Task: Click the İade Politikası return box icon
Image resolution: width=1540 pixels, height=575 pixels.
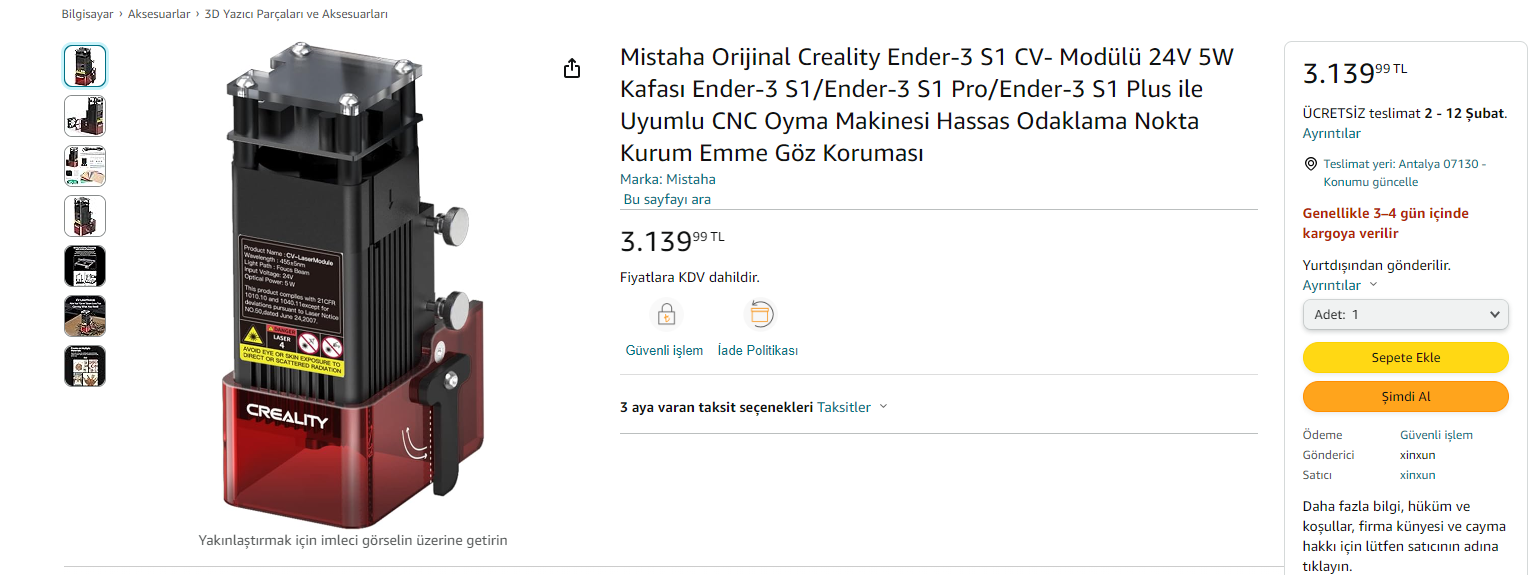Action: 760,315
